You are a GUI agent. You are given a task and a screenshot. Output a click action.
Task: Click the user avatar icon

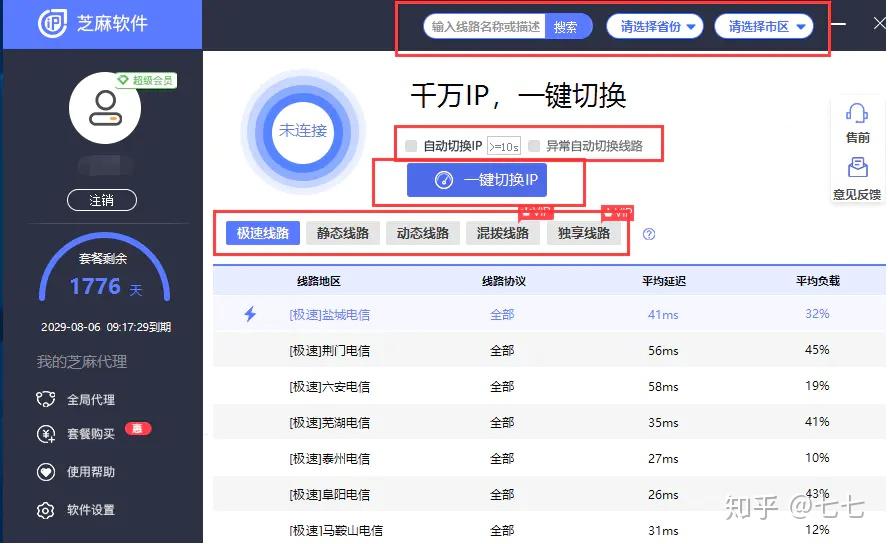pyautogui.click(x=105, y=108)
